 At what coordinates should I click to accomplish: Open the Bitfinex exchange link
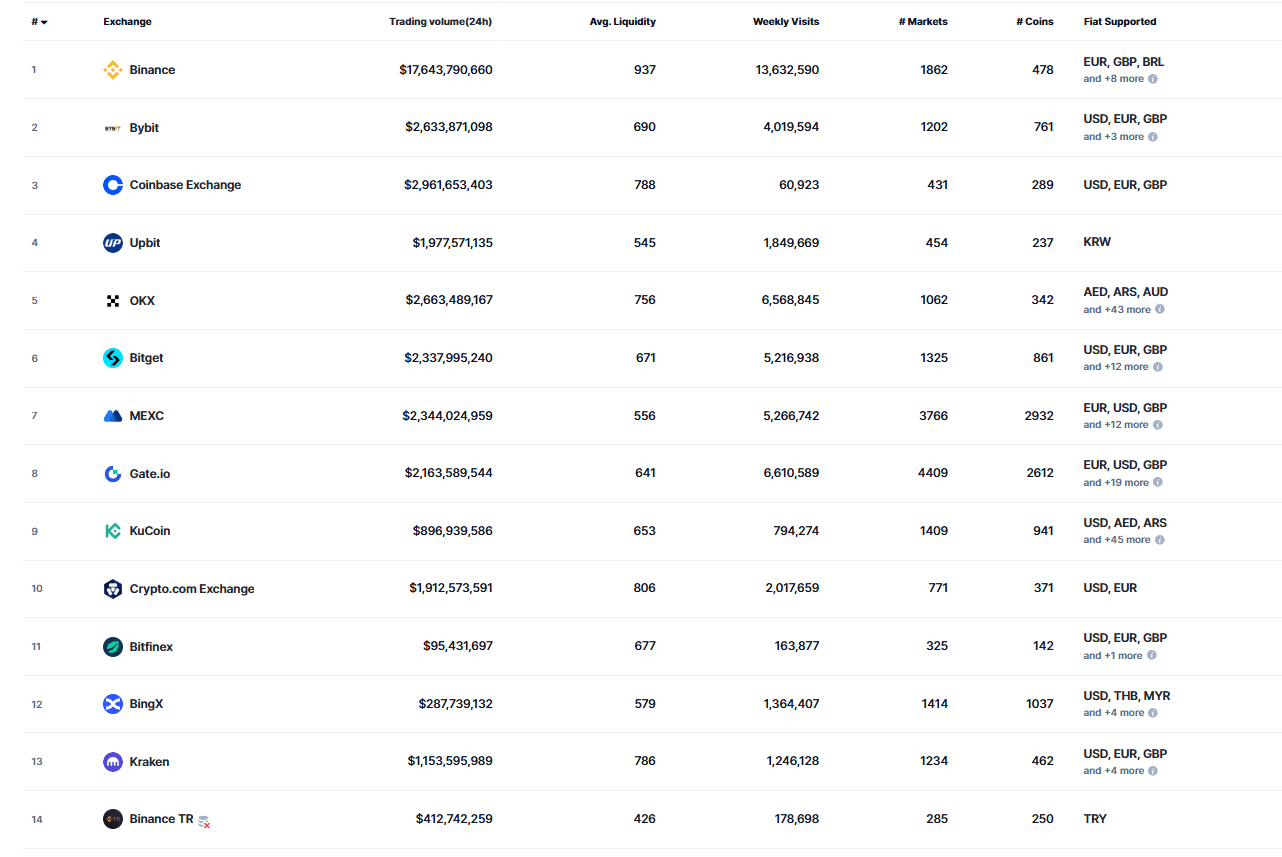point(151,646)
